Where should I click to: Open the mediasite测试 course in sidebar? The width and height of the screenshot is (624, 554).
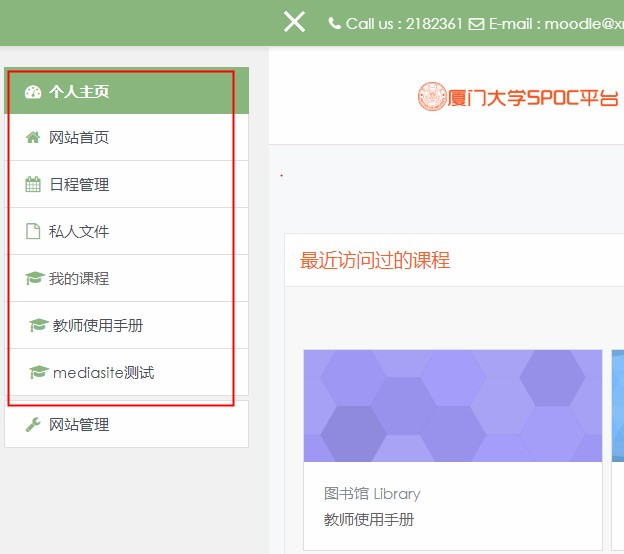(104, 373)
